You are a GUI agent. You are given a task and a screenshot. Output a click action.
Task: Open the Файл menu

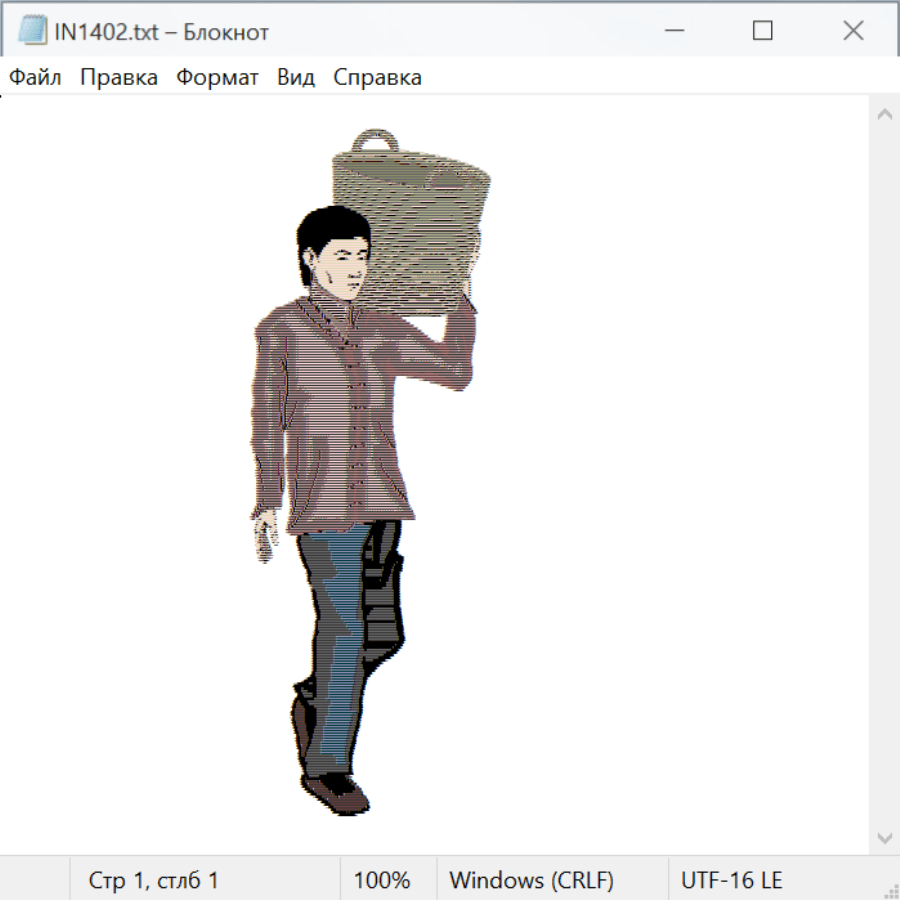pos(36,78)
